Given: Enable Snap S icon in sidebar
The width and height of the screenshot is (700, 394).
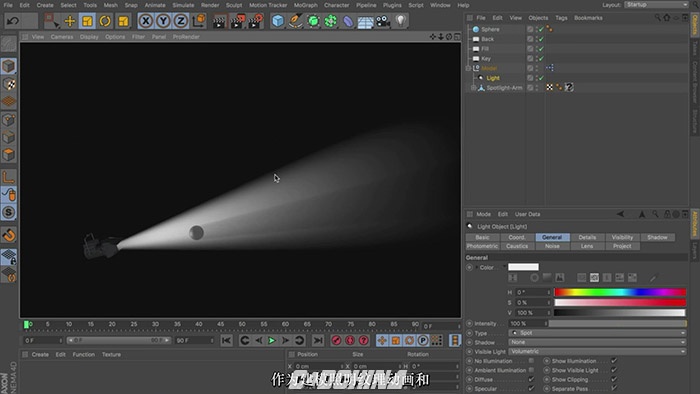Looking at the screenshot, I should (x=8, y=212).
